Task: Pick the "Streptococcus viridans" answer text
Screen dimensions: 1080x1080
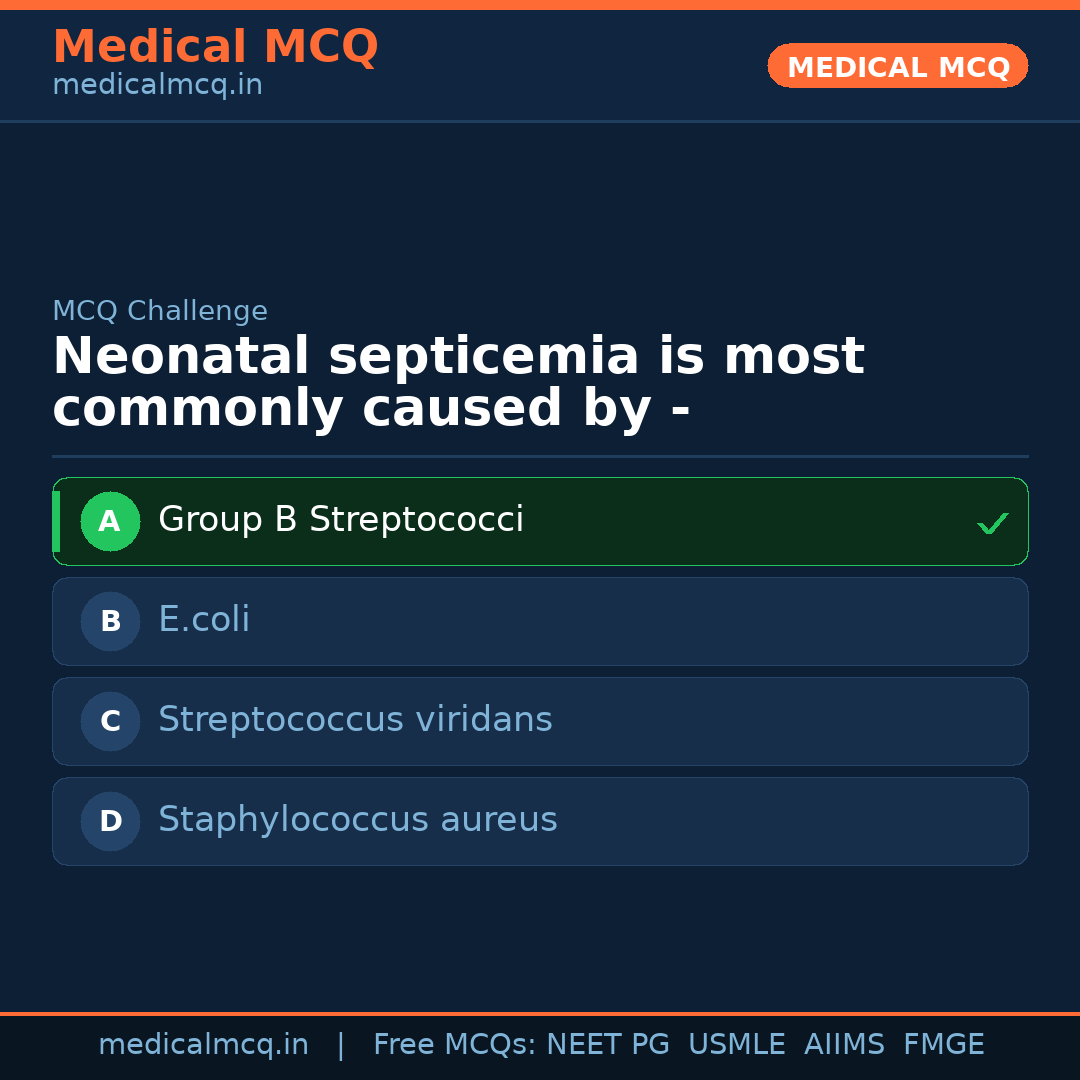Action: (355, 720)
